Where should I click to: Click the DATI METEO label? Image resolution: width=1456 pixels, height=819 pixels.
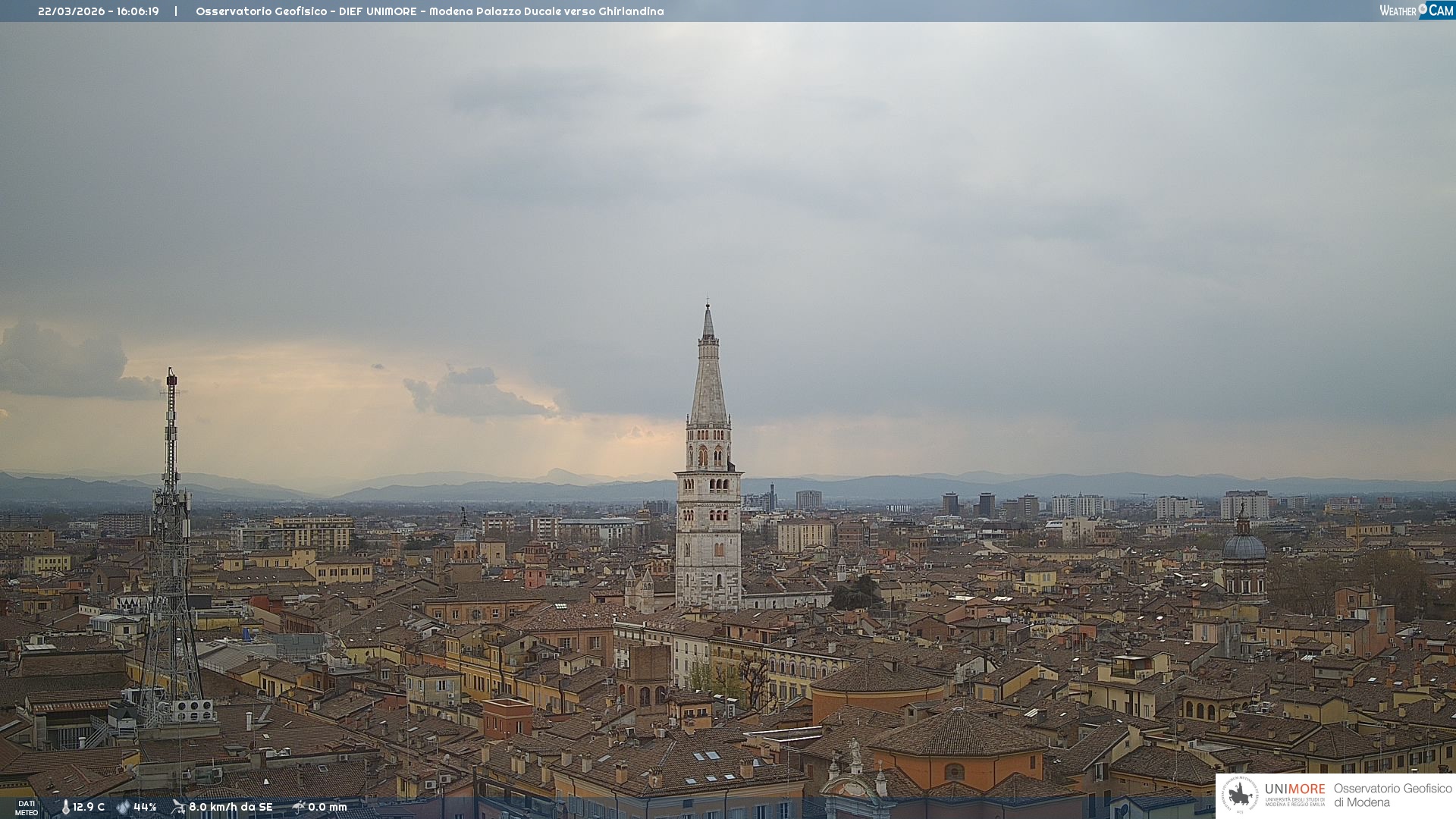pos(27,808)
